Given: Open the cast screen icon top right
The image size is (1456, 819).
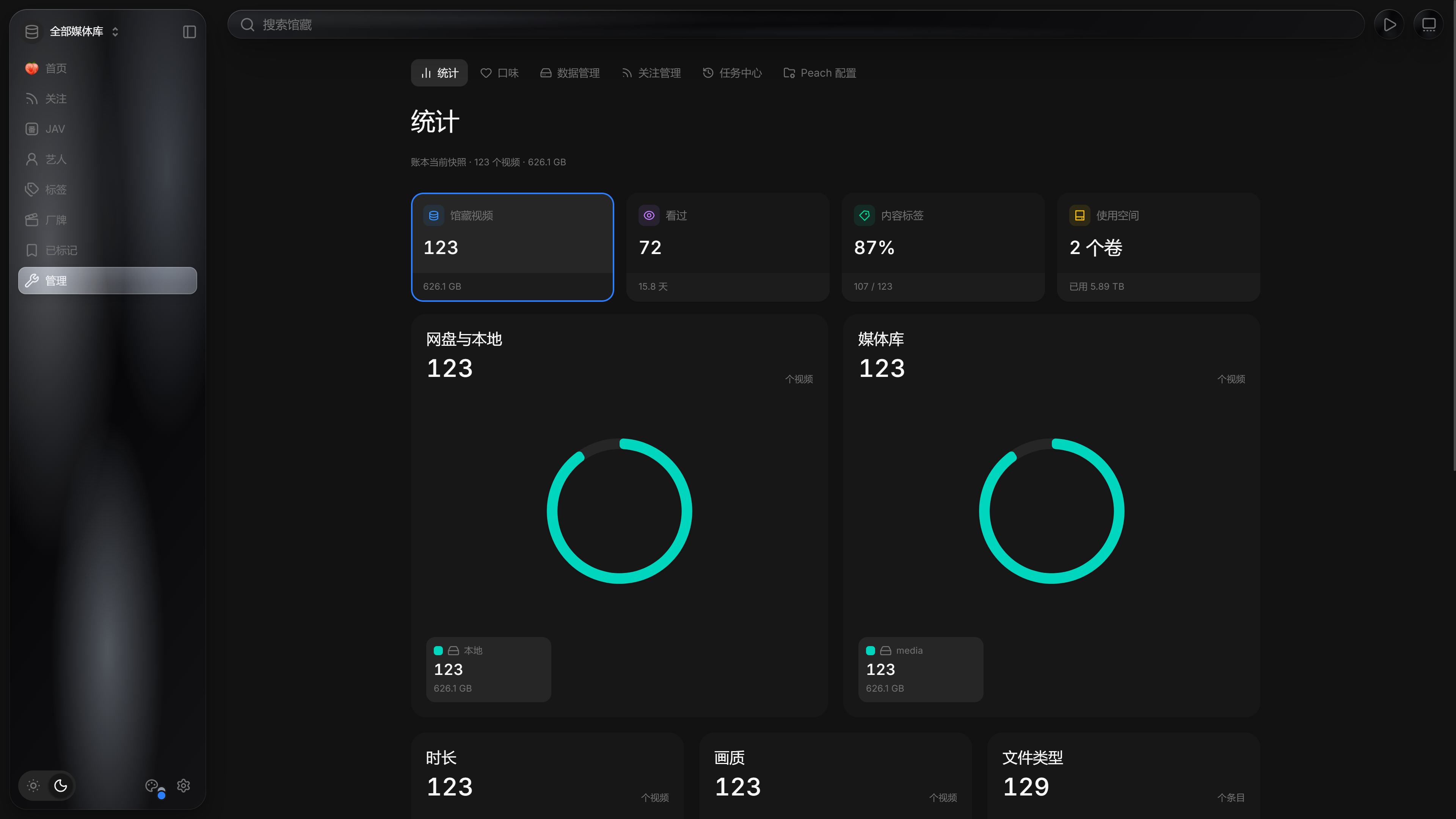Looking at the screenshot, I should click(x=1429, y=25).
